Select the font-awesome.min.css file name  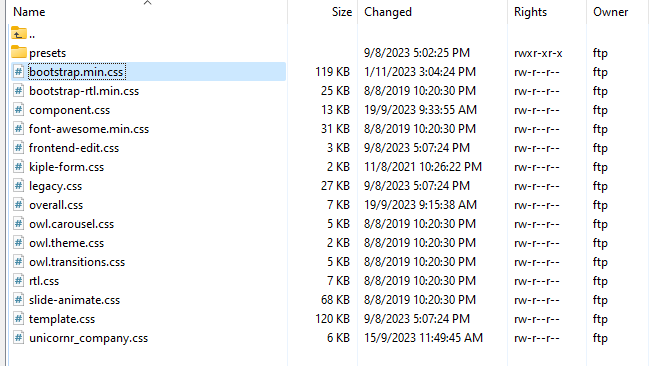click(x=89, y=129)
